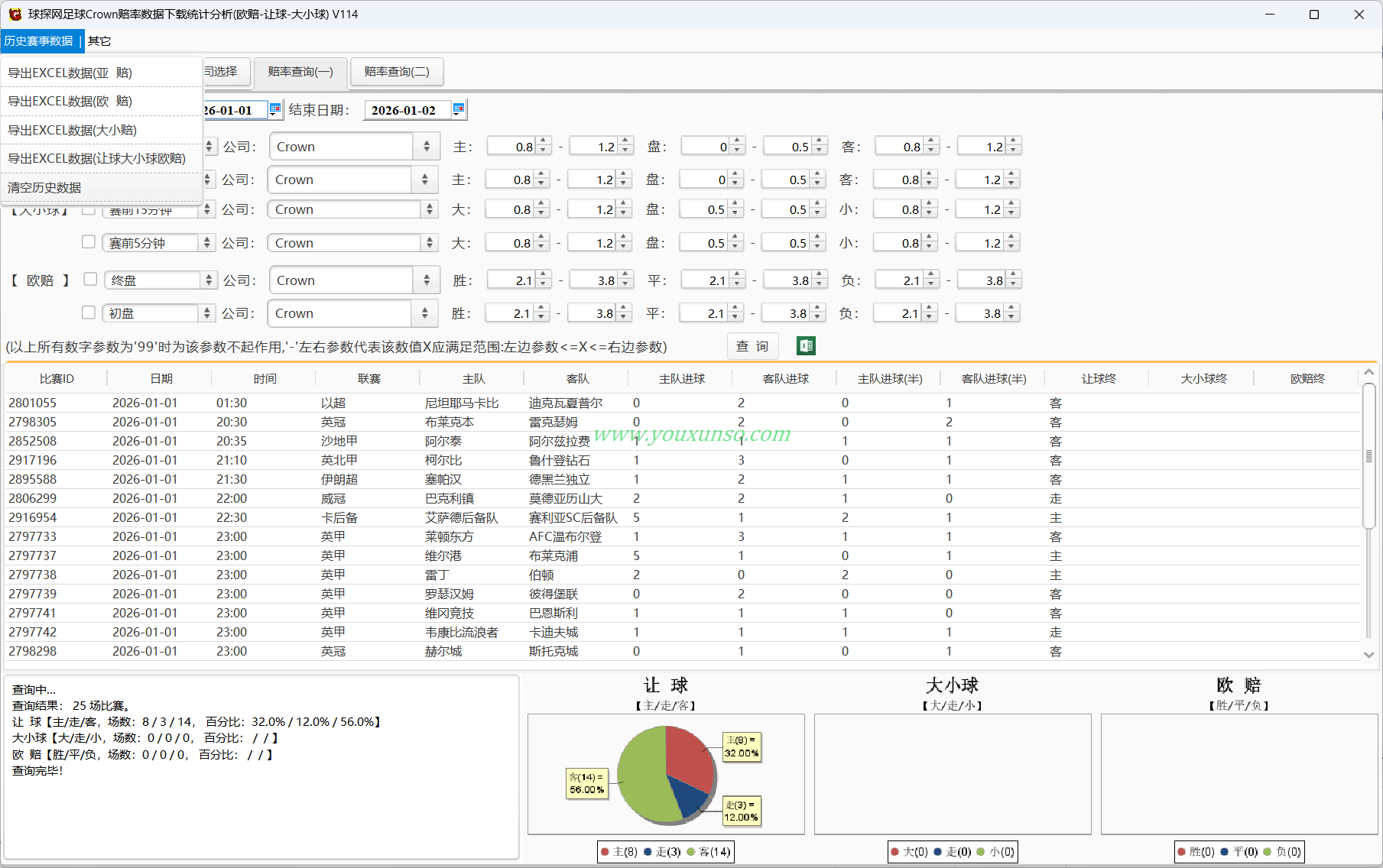Click the results table scroll-down arrow
Image resolution: width=1383 pixels, height=868 pixels.
tap(1368, 654)
